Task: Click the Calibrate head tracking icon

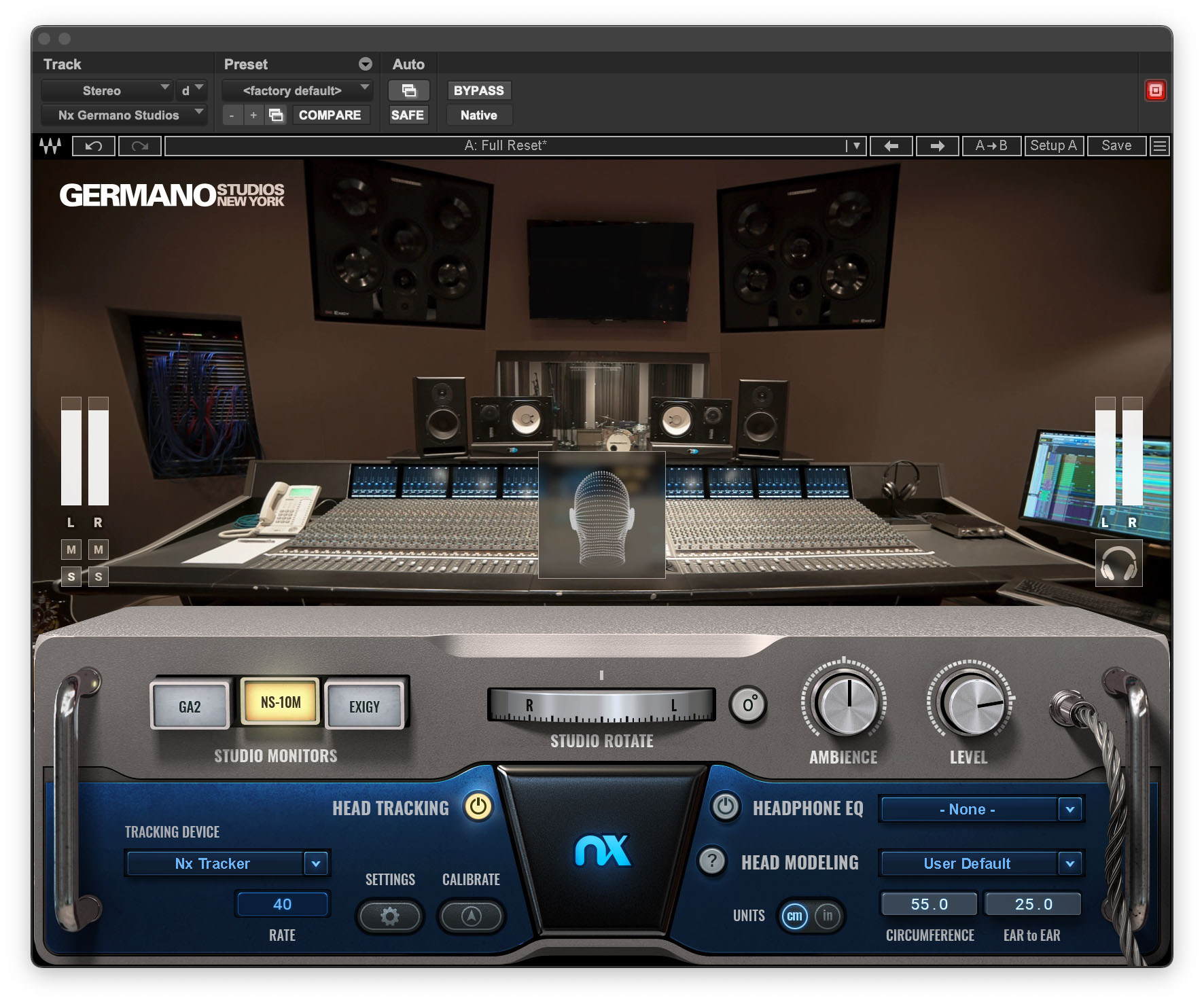Action: coord(471,916)
